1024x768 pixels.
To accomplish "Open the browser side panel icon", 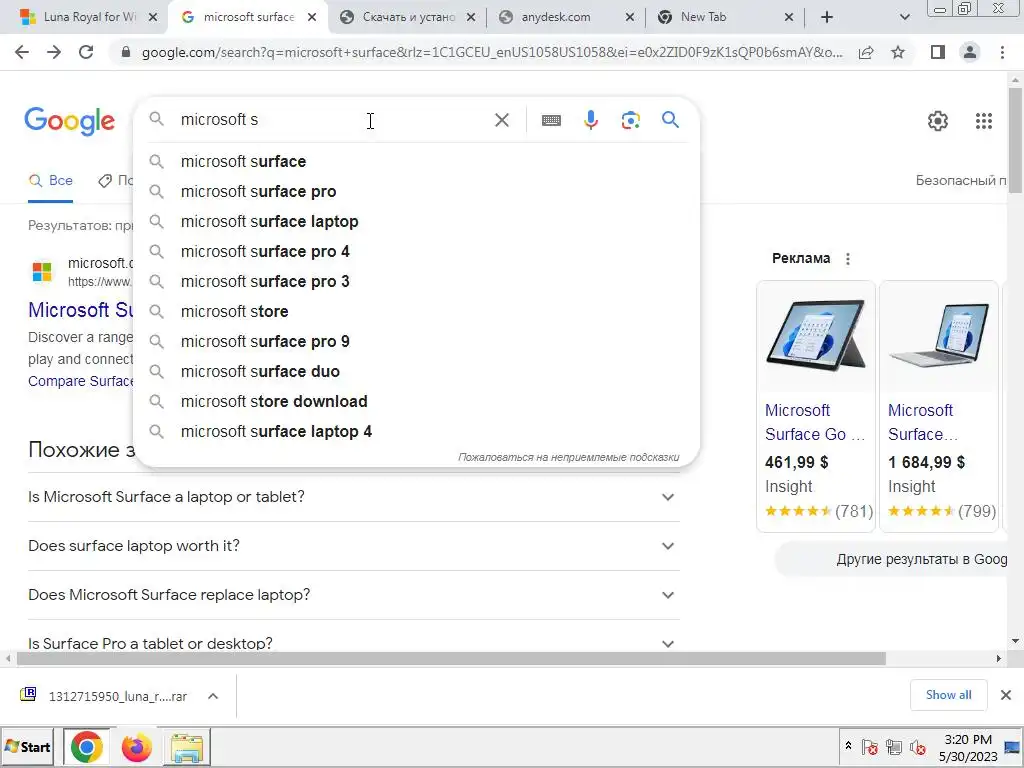I will tap(938, 52).
